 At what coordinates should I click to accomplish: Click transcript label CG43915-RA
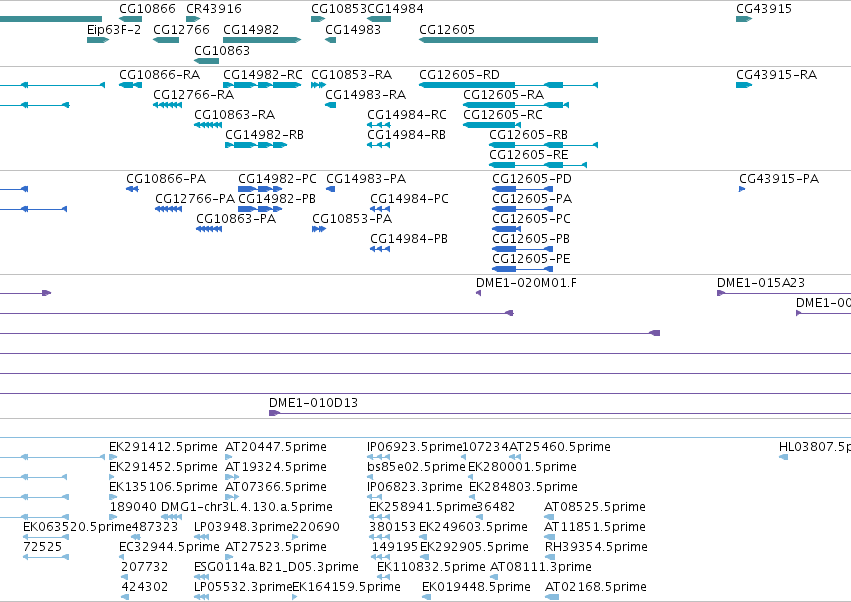coord(776,74)
